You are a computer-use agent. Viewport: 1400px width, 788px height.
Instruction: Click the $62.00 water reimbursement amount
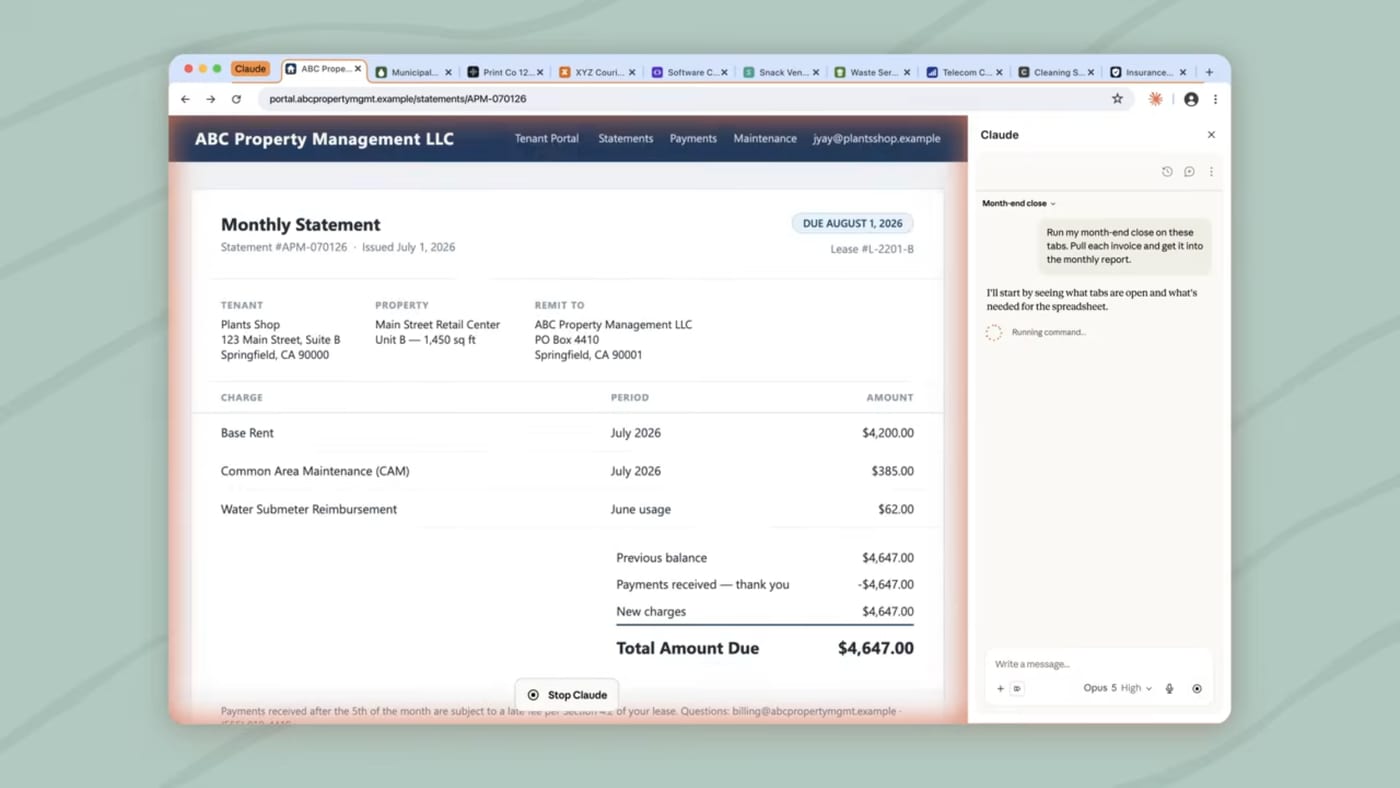pyautogui.click(x=896, y=509)
